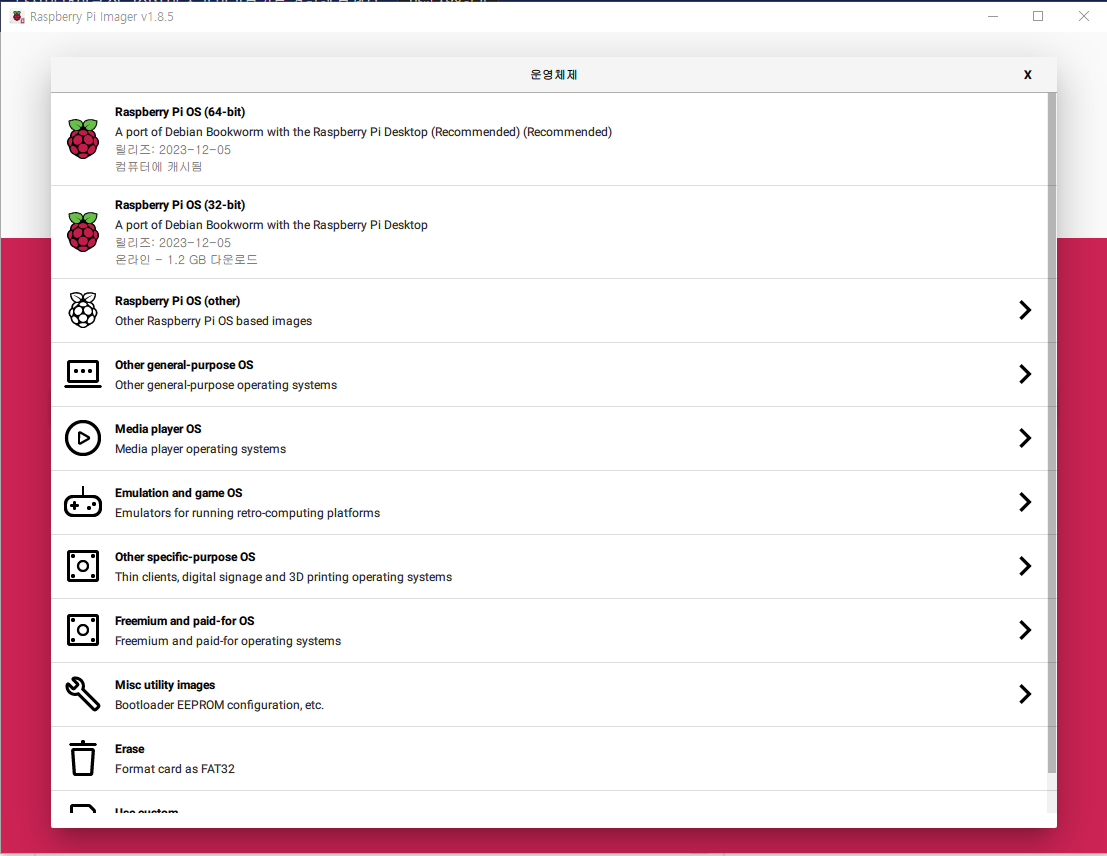Click 'Thin clients, digital signage and 3D printing' description
Viewport: 1107px width, 856px height.
283,577
